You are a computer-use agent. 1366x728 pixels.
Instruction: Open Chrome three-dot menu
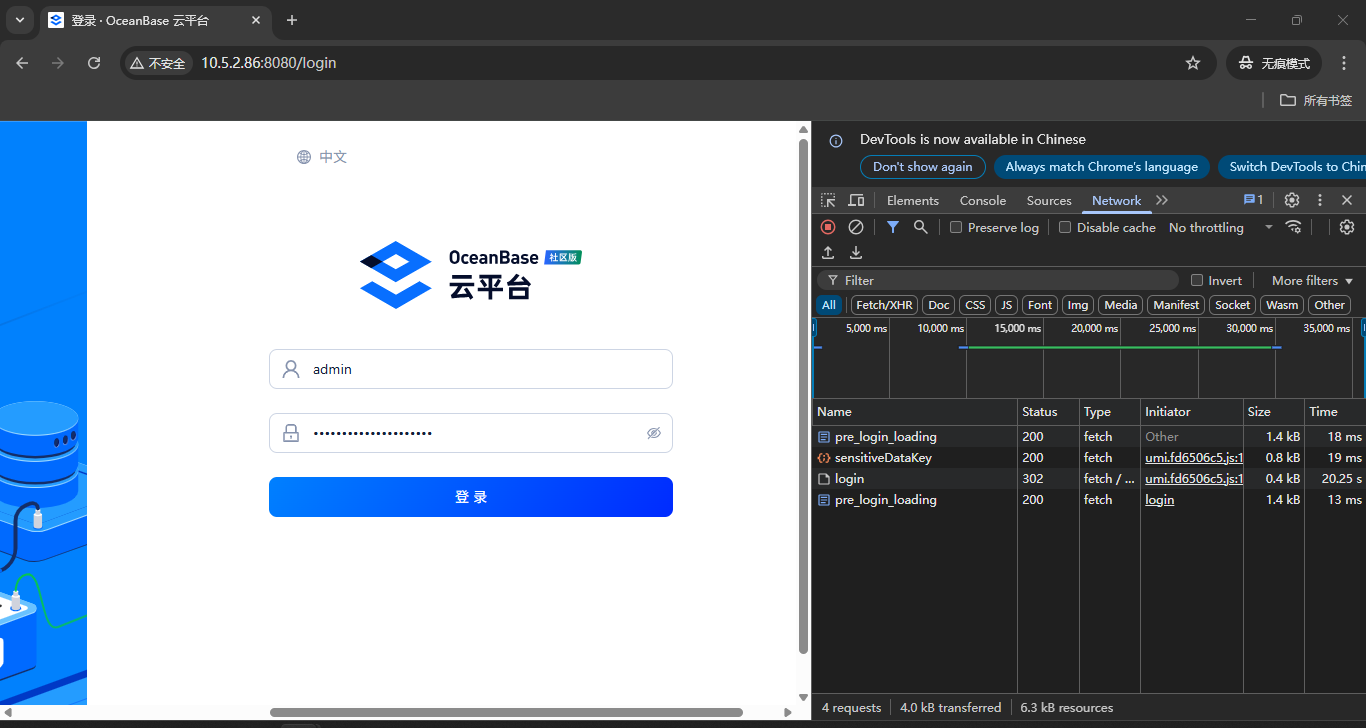pyautogui.click(x=1344, y=63)
